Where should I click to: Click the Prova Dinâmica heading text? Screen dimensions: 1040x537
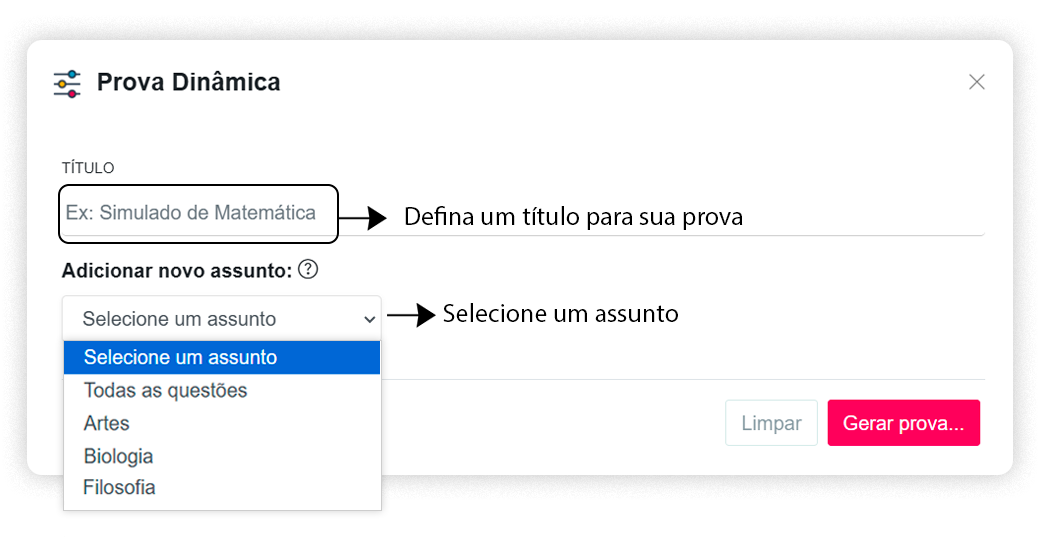click(x=188, y=82)
